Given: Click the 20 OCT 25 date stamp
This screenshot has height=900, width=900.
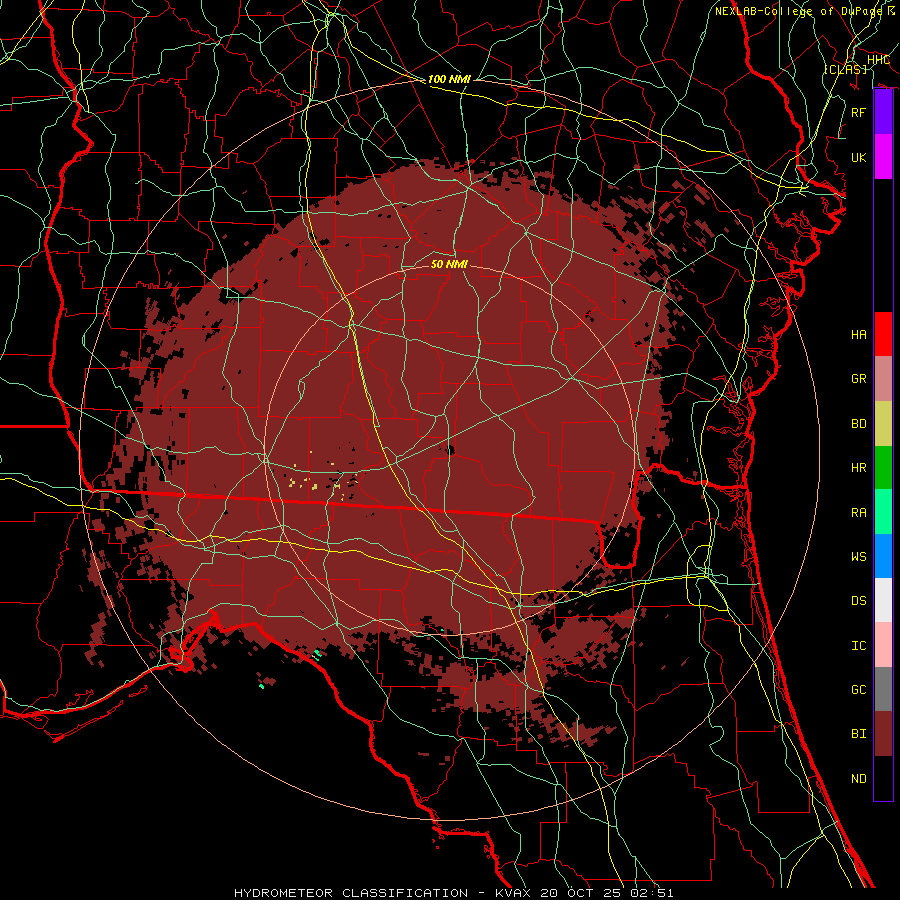Looking at the screenshot, I should (579, 893).
